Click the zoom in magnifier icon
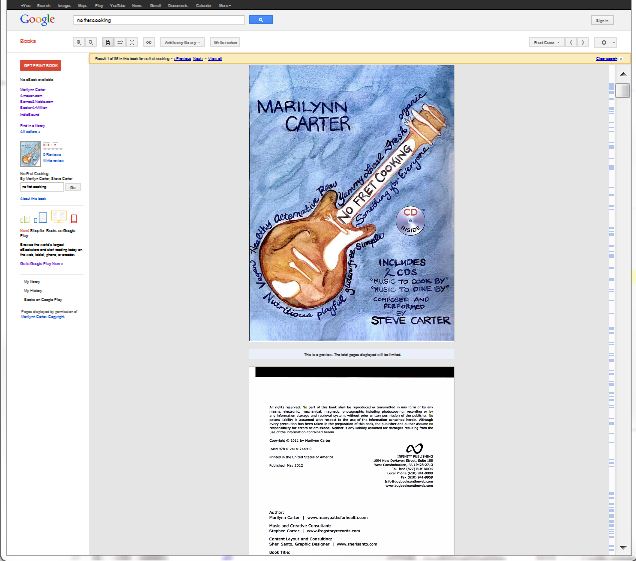The height and width of the screenshot is (561, 636). (79, 43)
